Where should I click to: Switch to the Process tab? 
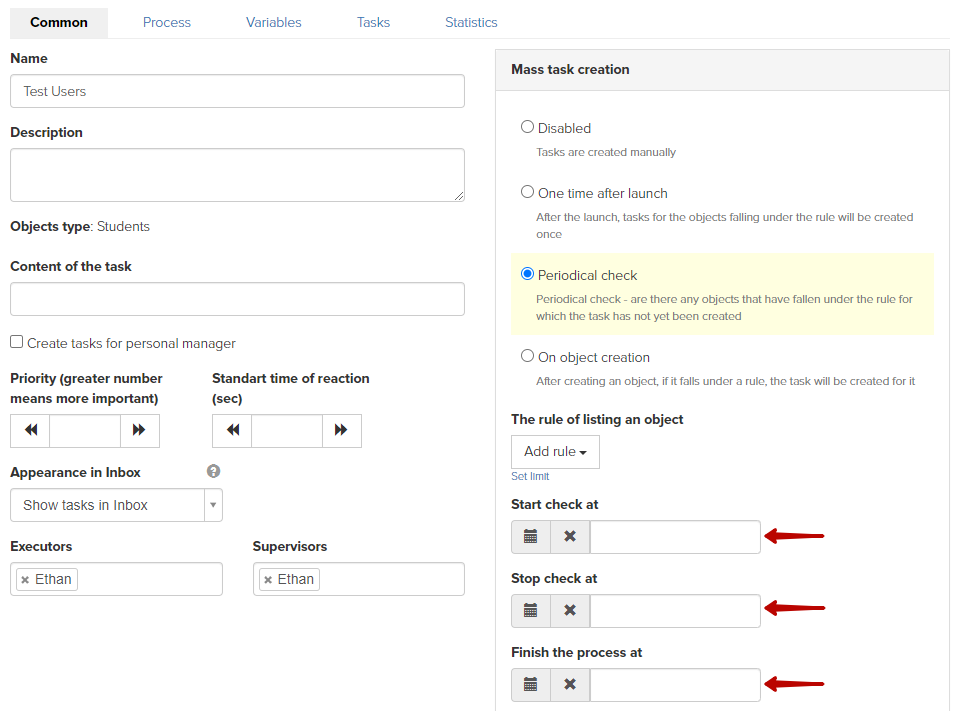(167, 23)
